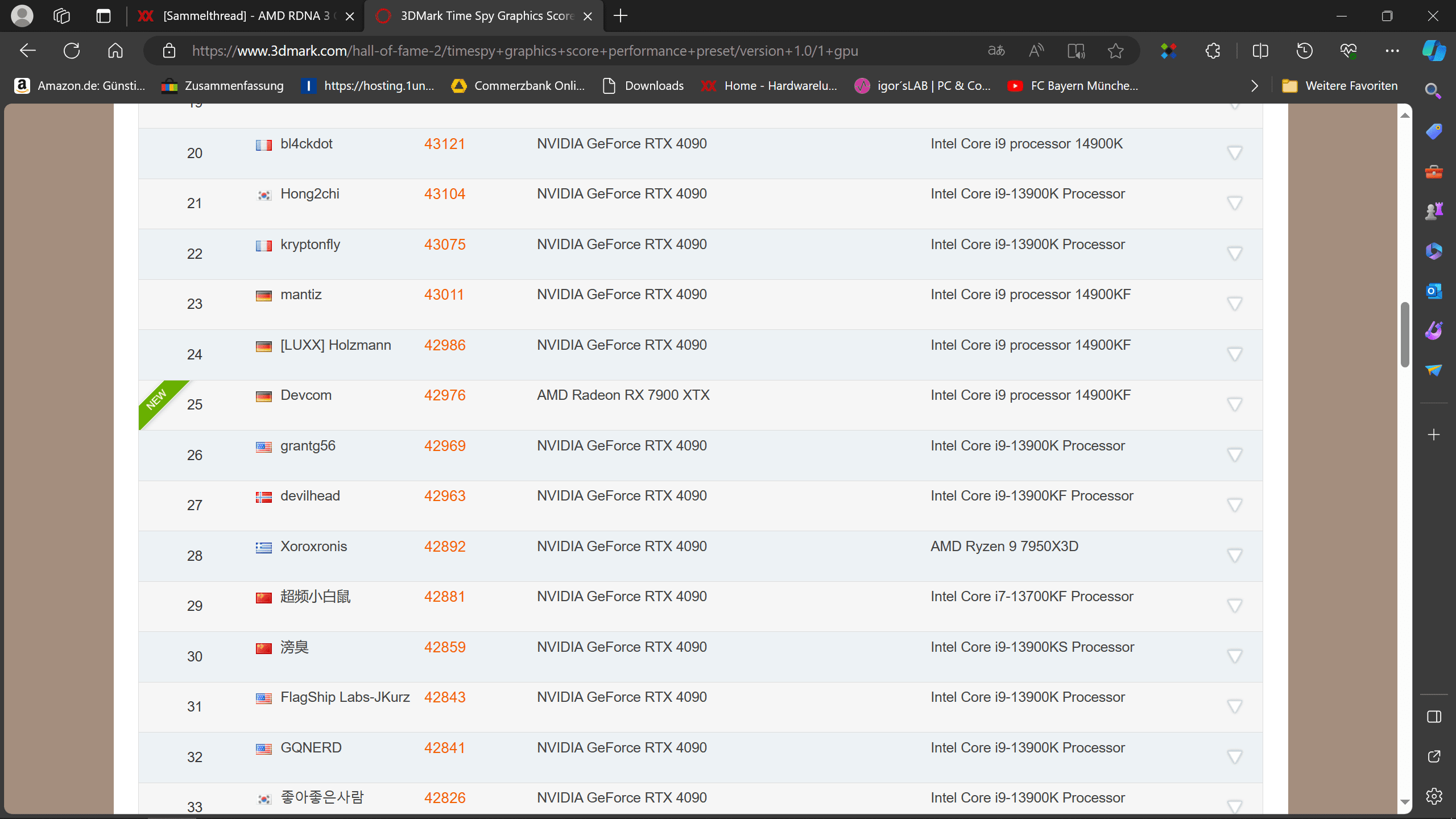1456x819 pixels.
Task: Expand bl4ckdot row details arrow
Action: click(1234, 153)
